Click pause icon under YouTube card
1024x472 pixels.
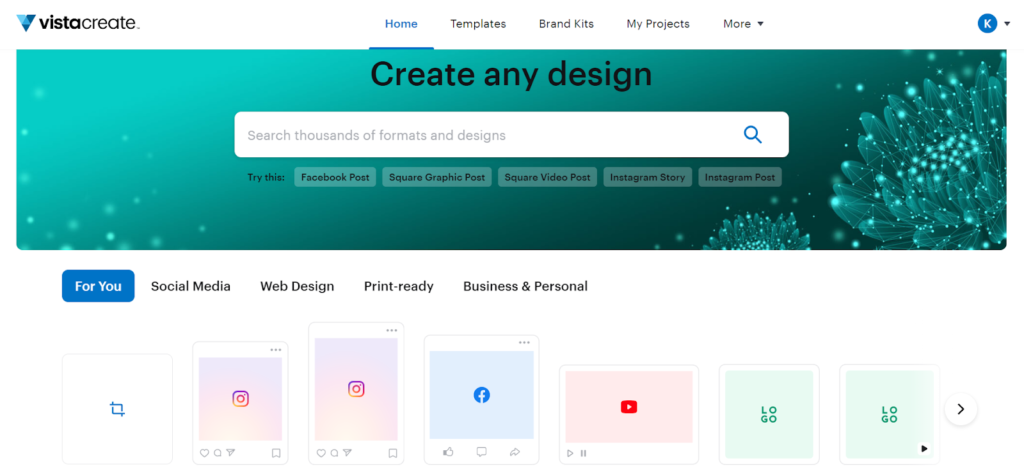coord(583,452)
